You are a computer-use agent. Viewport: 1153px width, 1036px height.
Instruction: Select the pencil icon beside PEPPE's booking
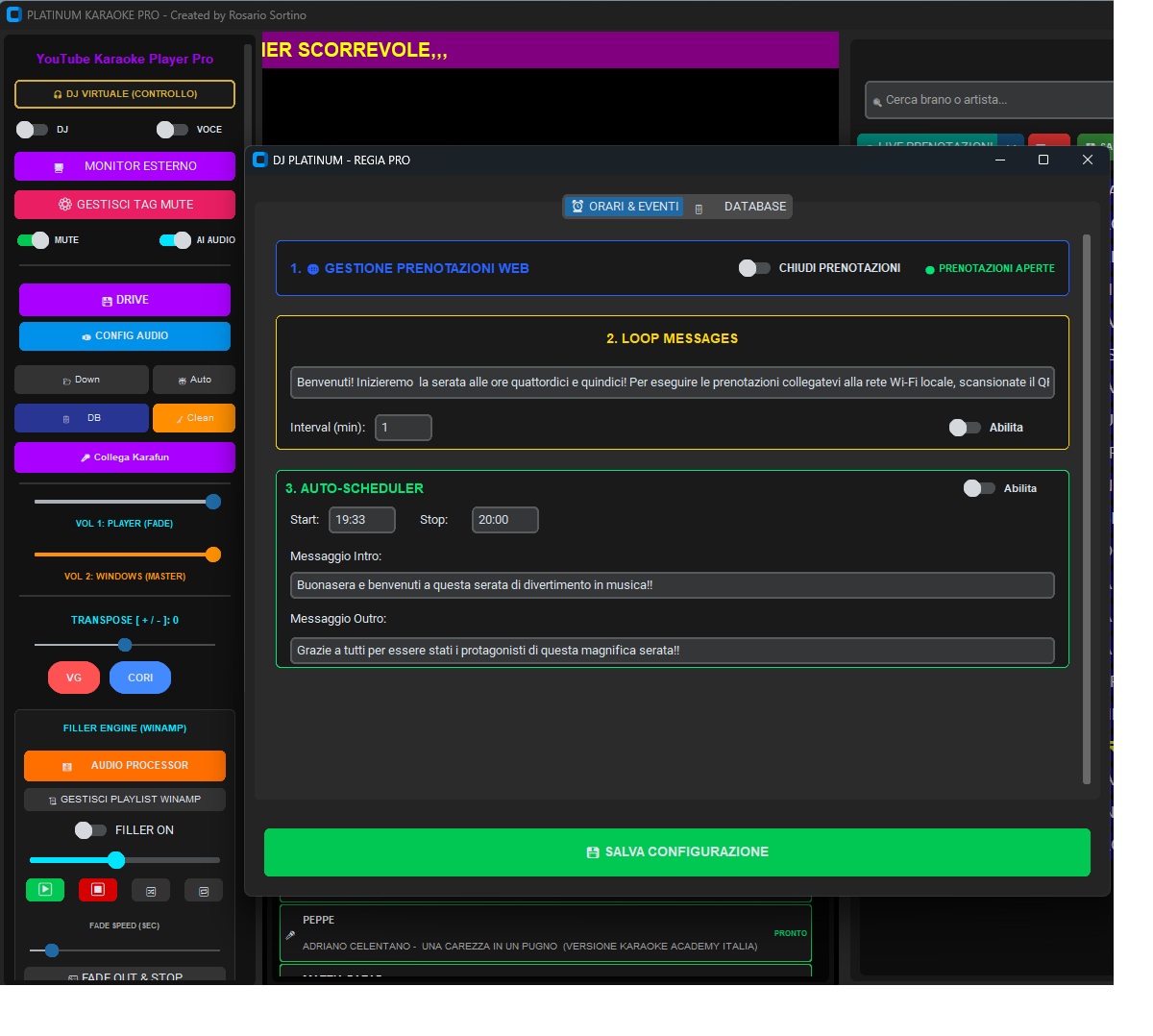(x=290, y=934)
